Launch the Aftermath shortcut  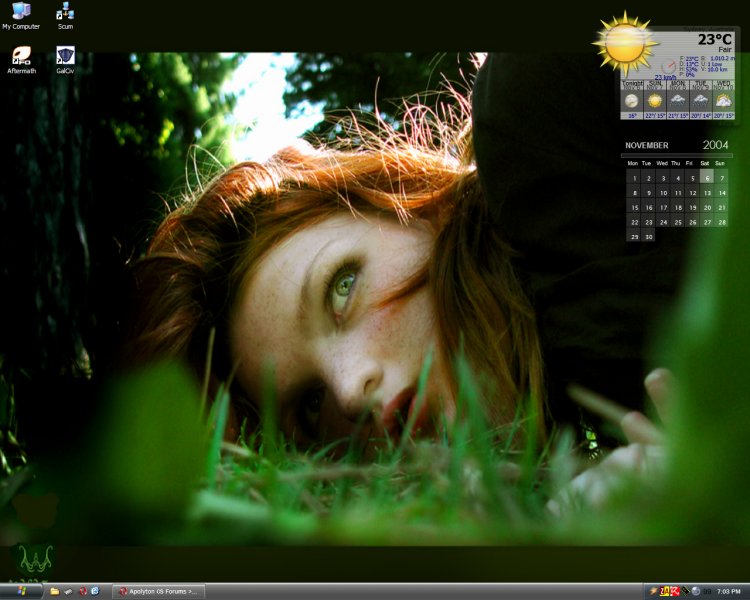(x=21, y=56)
